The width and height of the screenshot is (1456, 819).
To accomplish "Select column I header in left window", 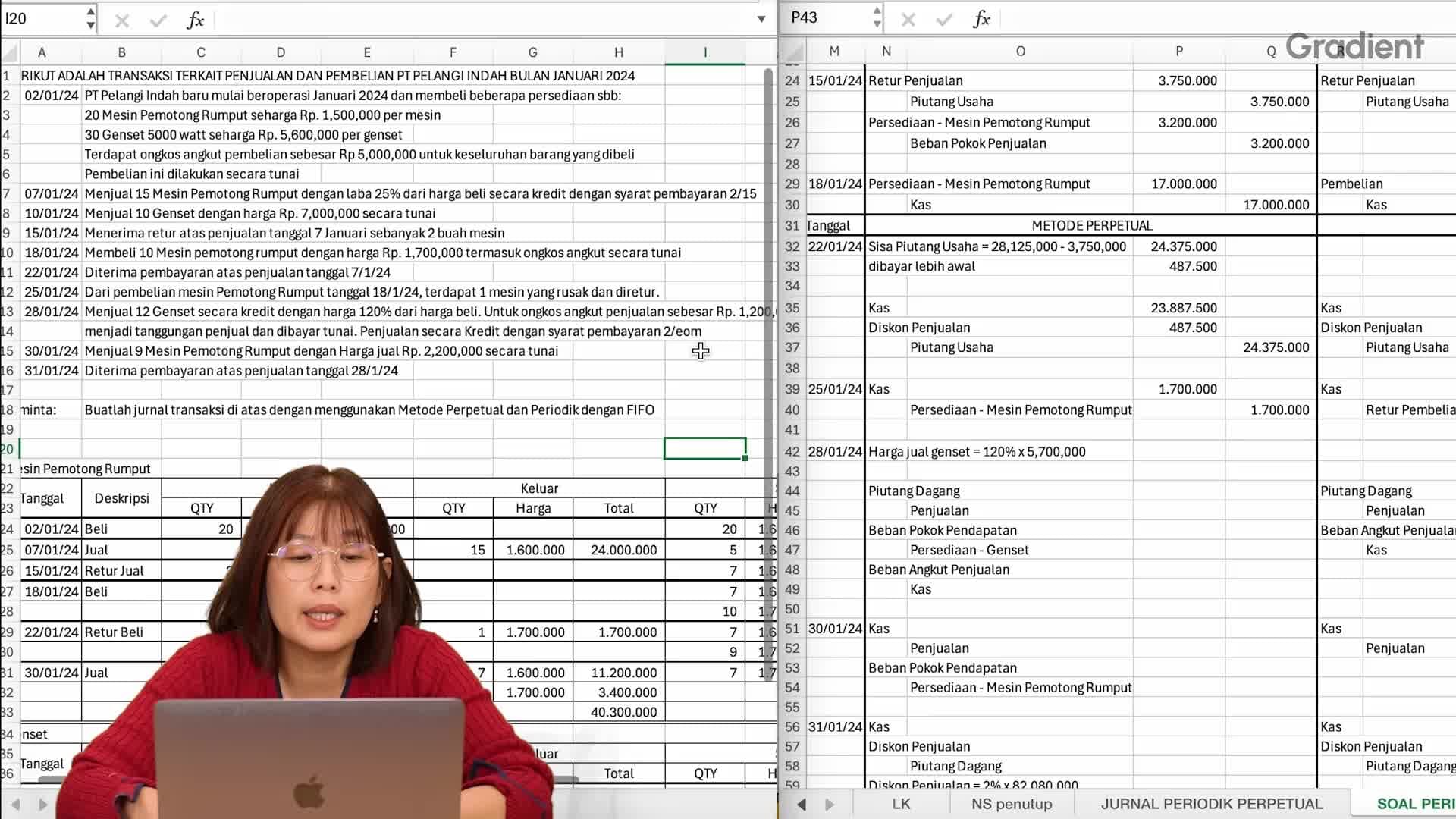I will (705, 52).
